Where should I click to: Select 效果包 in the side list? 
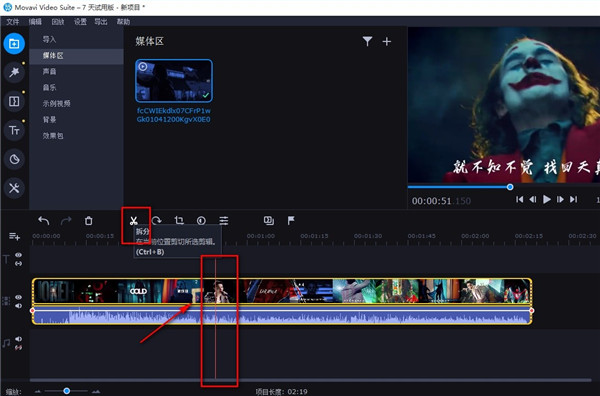(x=76, y=136)
